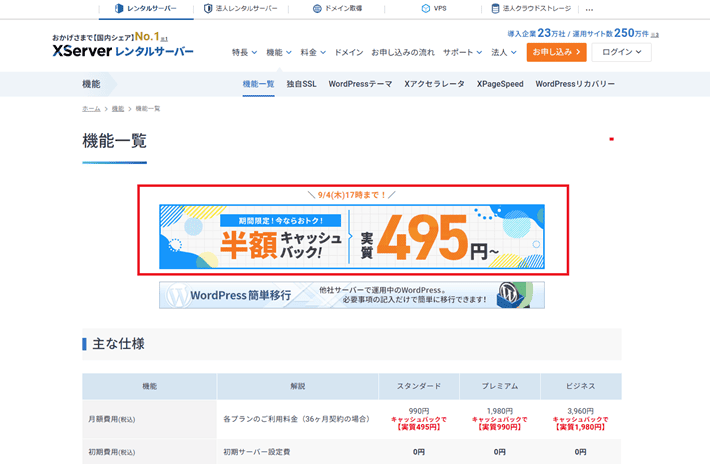Expand the 機能 dropdown in main navigation
Screen dimensions: 710x464
click(279, 53)
